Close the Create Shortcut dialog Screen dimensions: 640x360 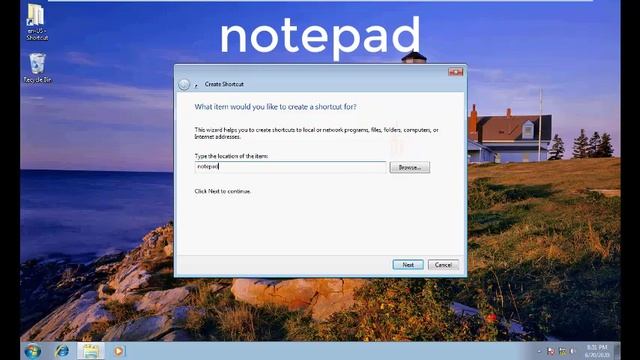tap(456, 72)
